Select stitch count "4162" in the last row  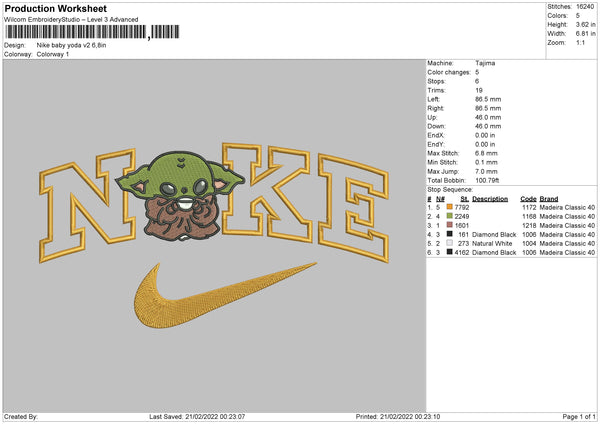(462, 253)
